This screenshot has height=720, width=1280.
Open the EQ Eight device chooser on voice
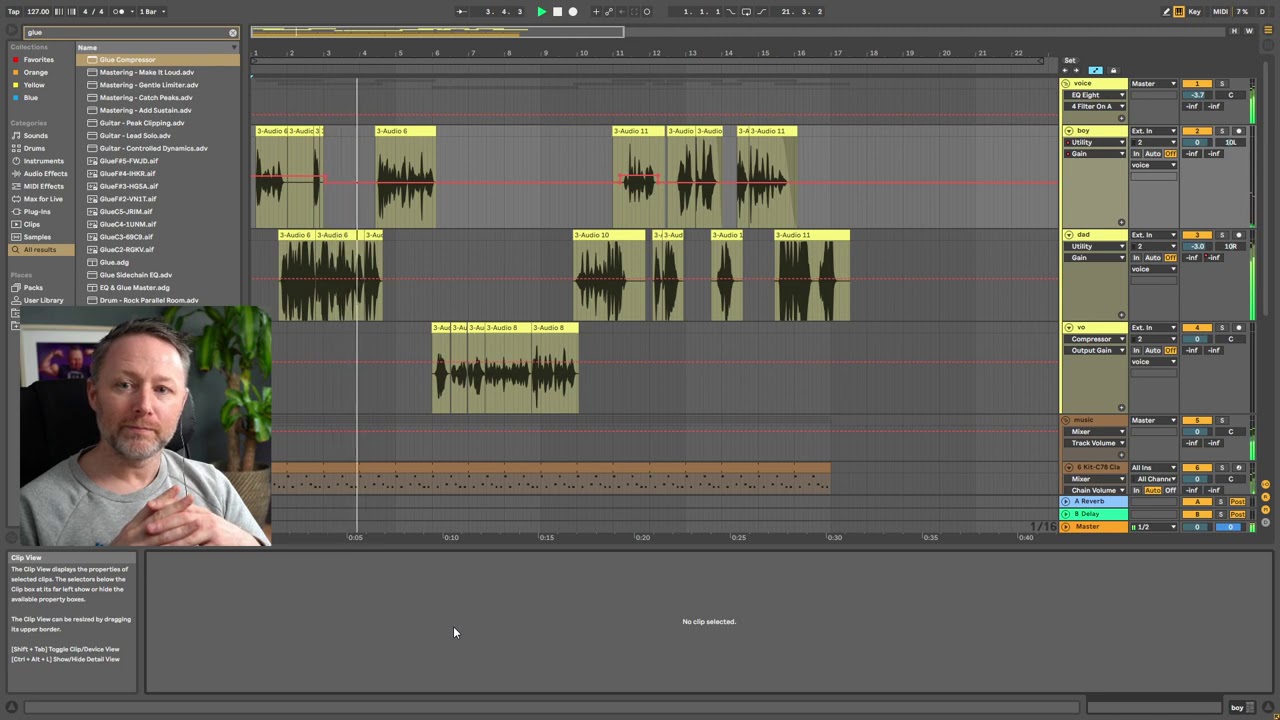click(x=1096, y=95)
